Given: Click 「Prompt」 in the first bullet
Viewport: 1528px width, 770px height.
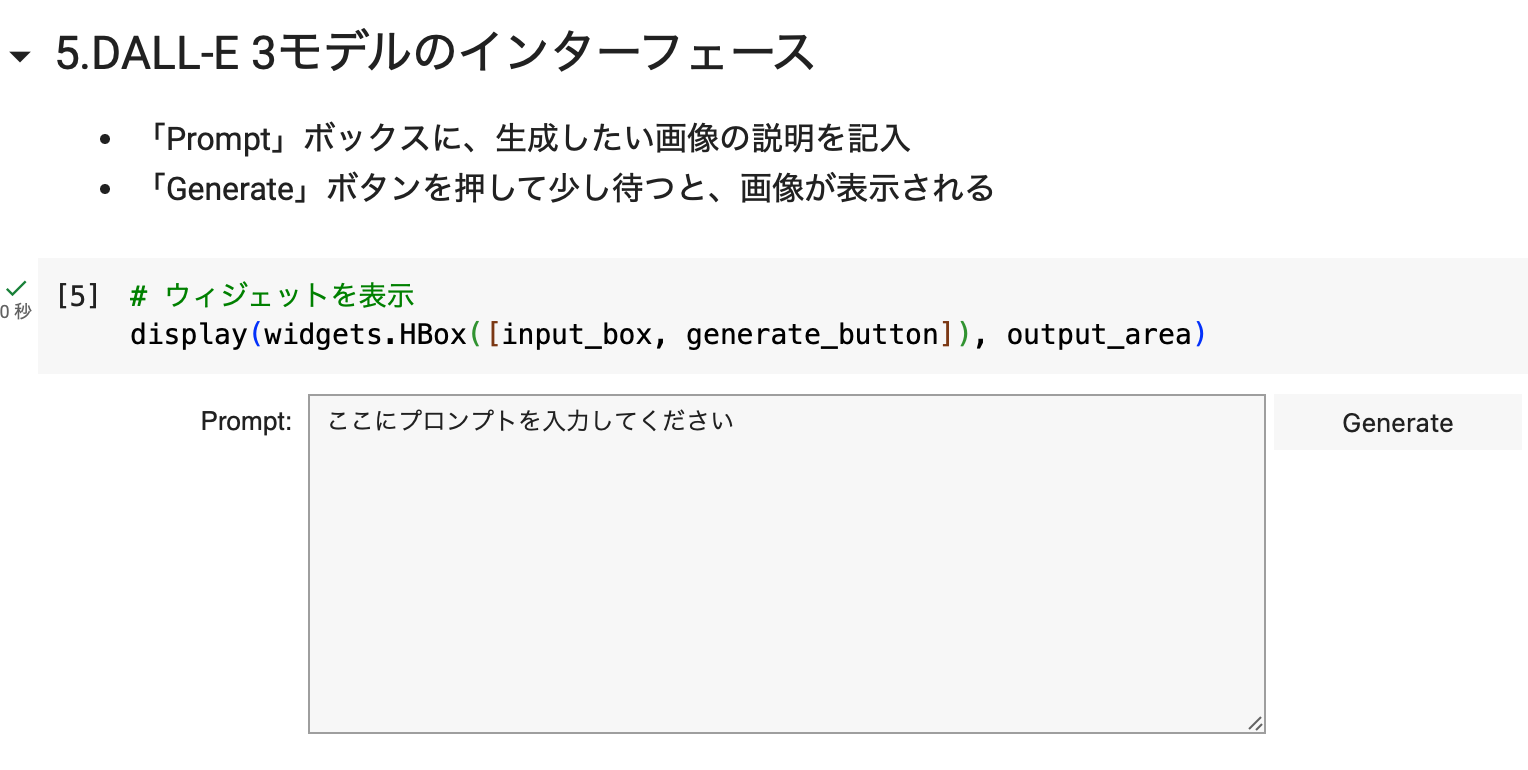Looking at the screenshot, I should coord(218,139).
